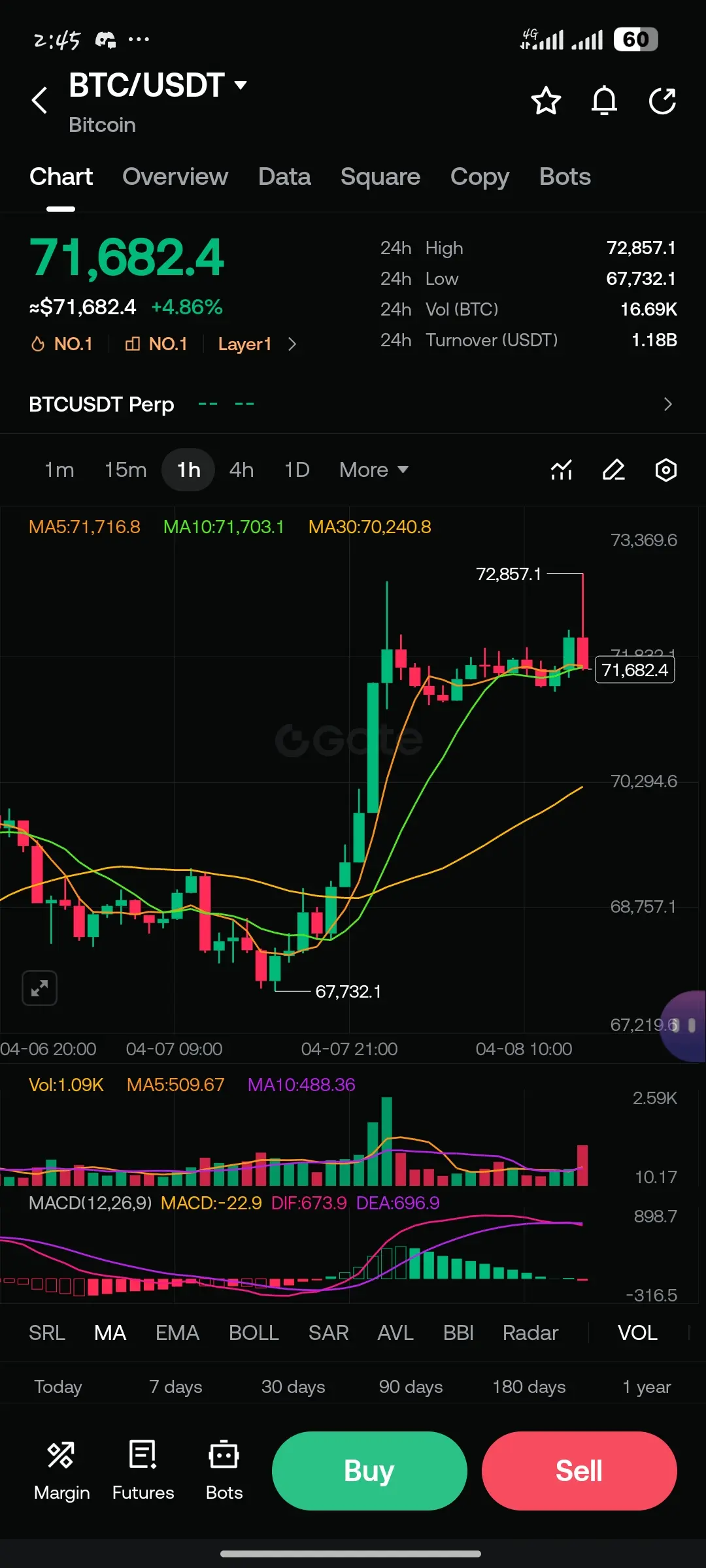Select the 4h timeframe

click(241, 470)
